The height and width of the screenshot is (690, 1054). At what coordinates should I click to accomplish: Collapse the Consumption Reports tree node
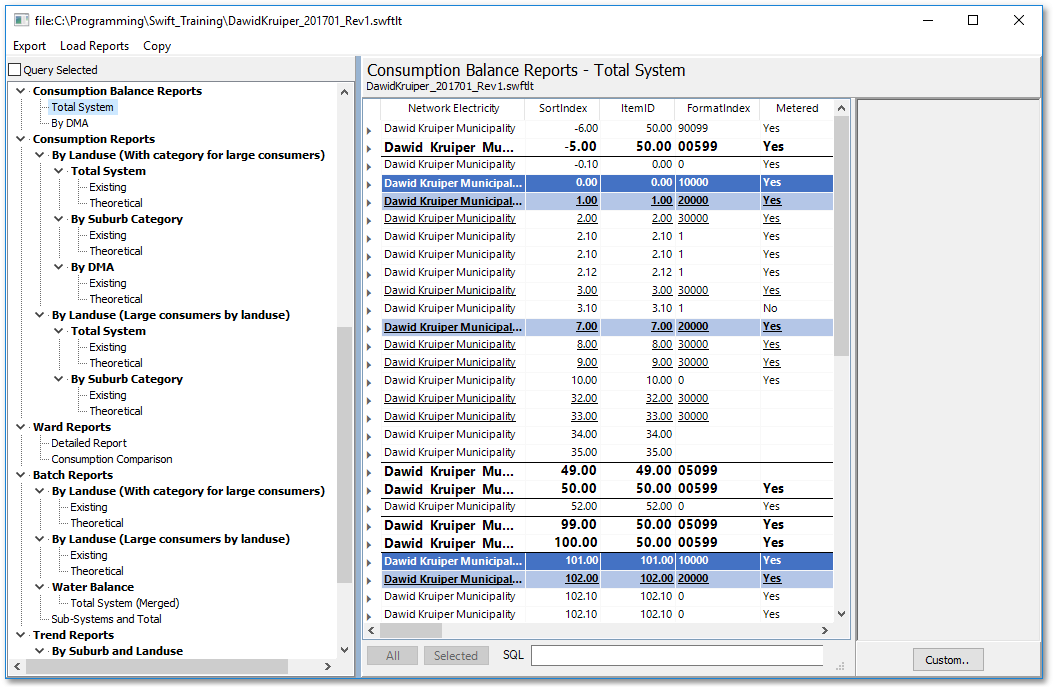(20, 139)
